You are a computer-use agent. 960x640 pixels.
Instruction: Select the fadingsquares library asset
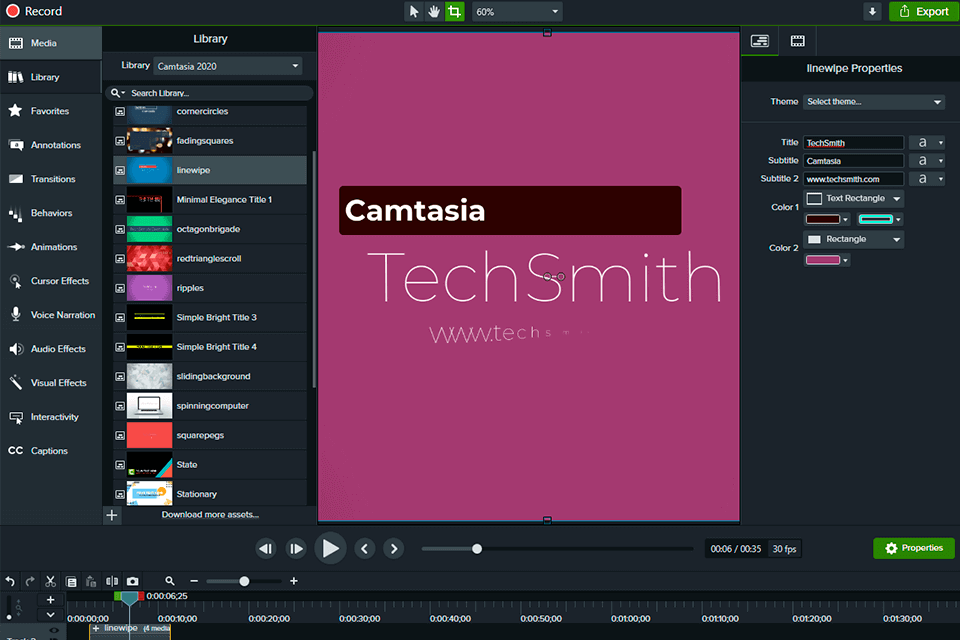tap(210, 141)
